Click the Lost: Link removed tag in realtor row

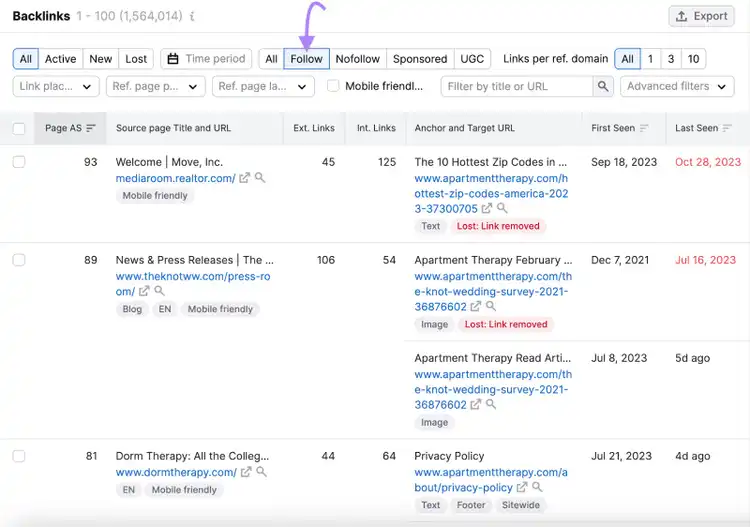coord(498,226)
